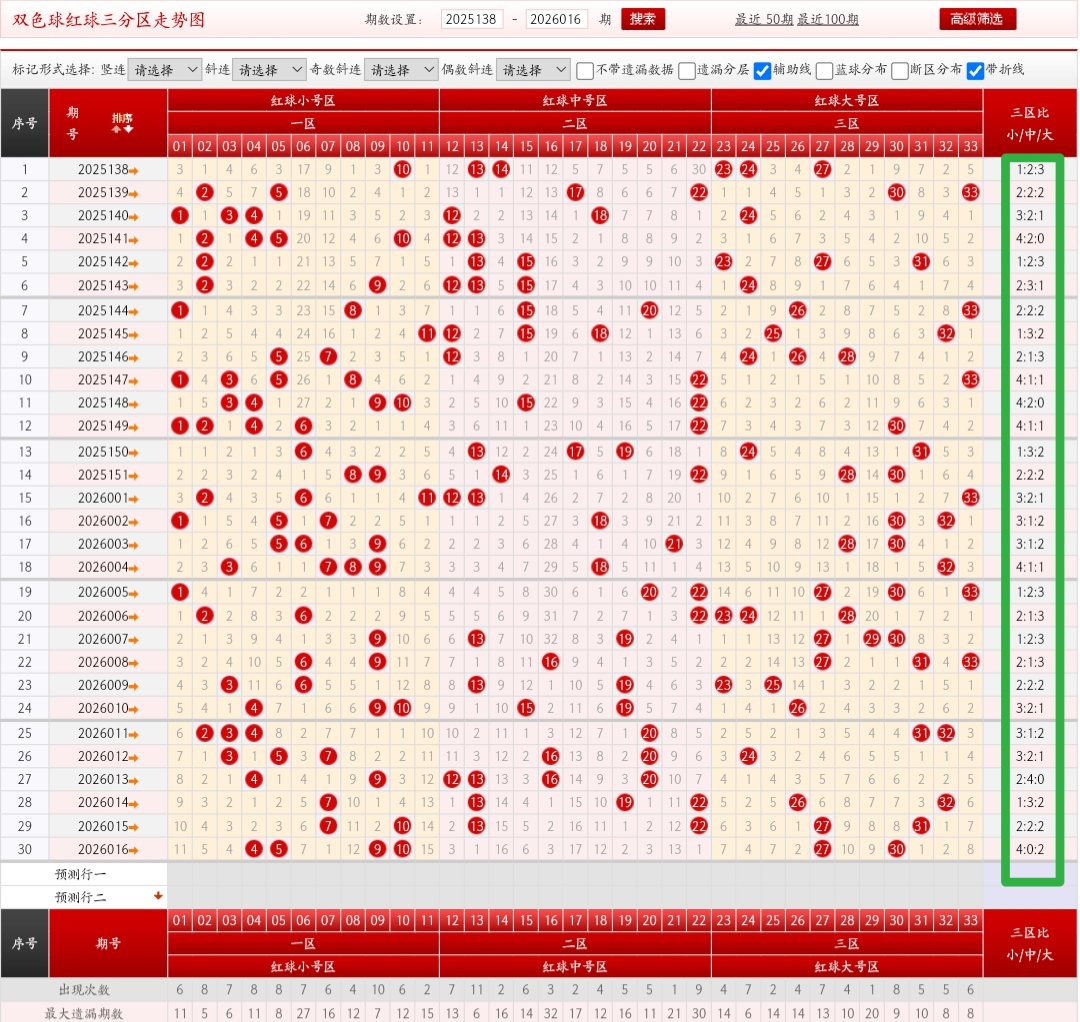
Task: Click the orange arrow beside period 2026009
Action: (x=134, y=687)
